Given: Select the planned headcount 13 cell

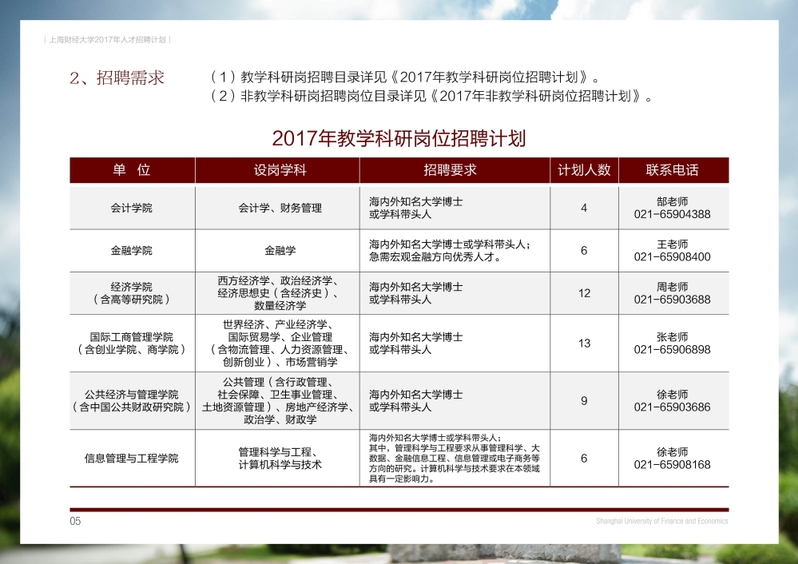Looking at the screenshot, I should click(584, 343).
